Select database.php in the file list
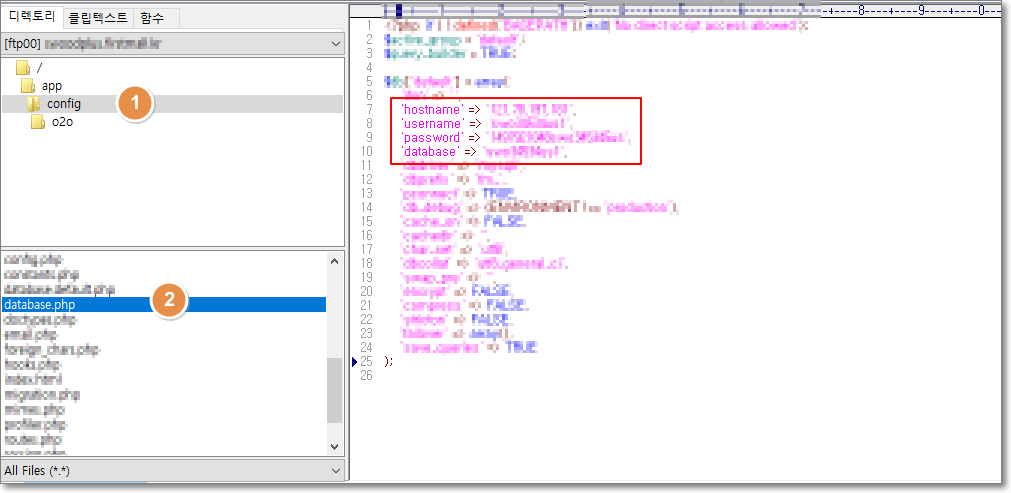 click(x=40, y=304)
